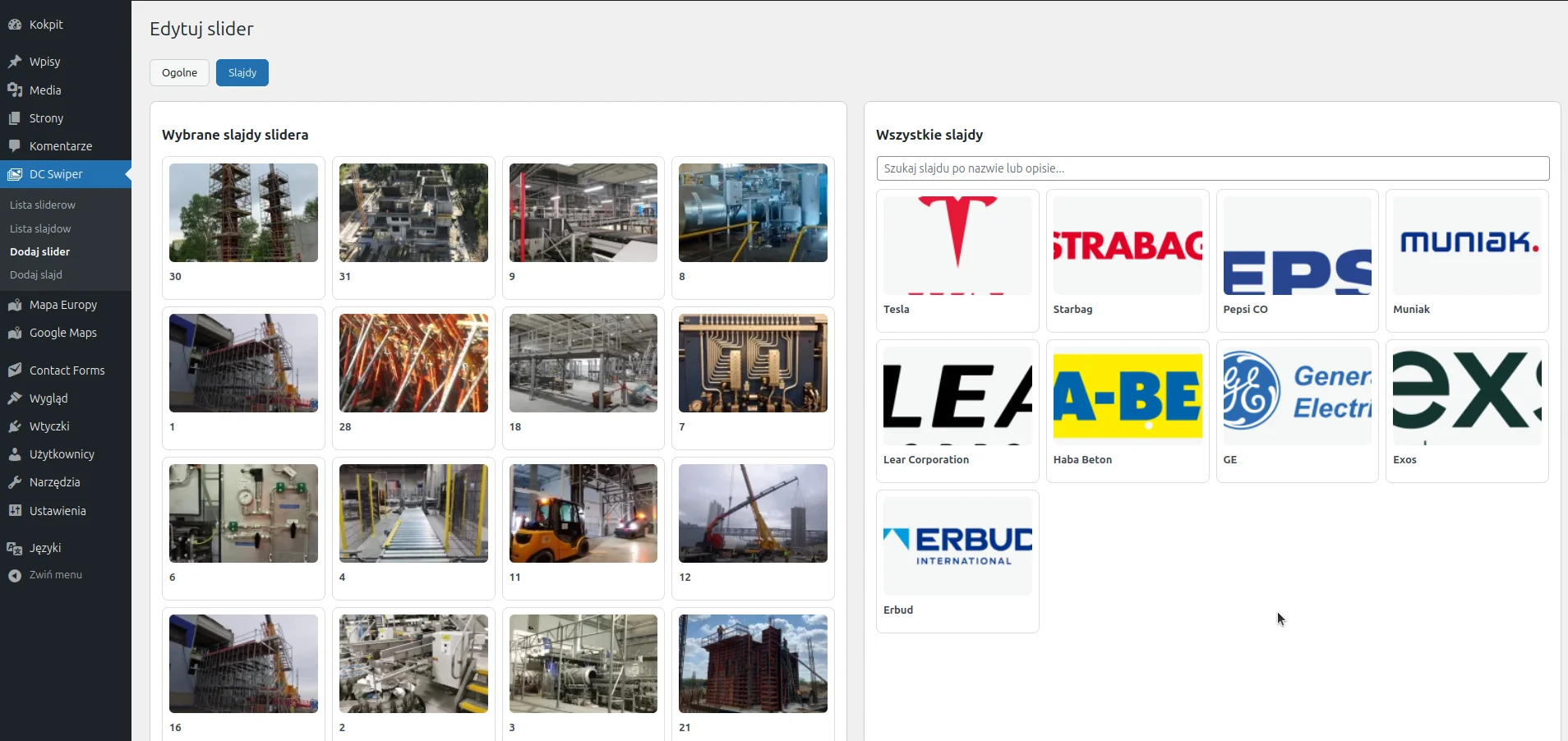Select the Haba Beton slide card
This screenshot has width=1568, height=741.
(x=1128, y=411)
